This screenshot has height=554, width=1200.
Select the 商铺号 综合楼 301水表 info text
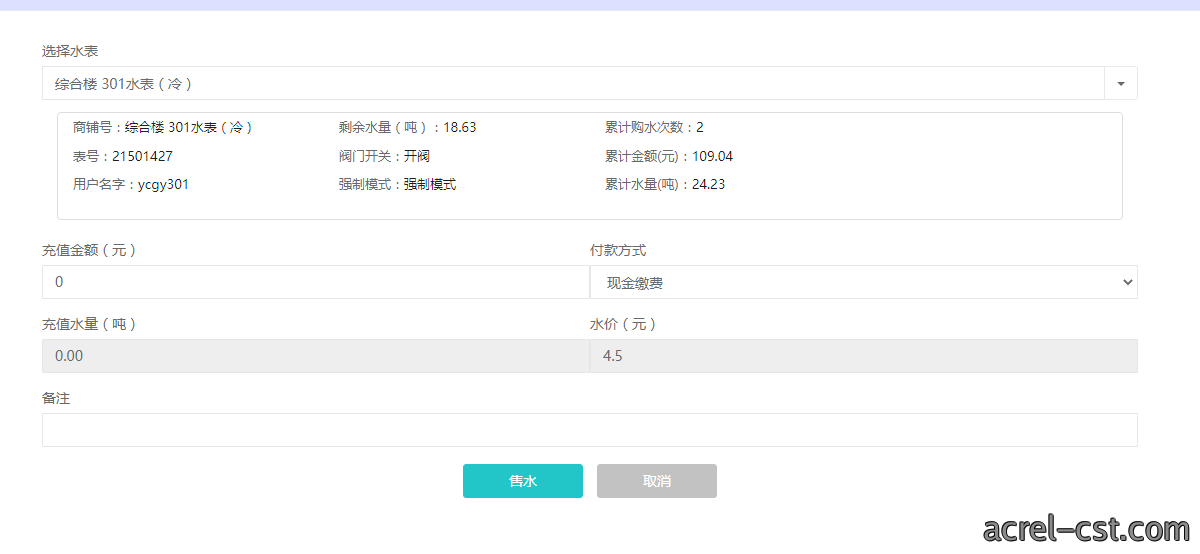point(163,128)
